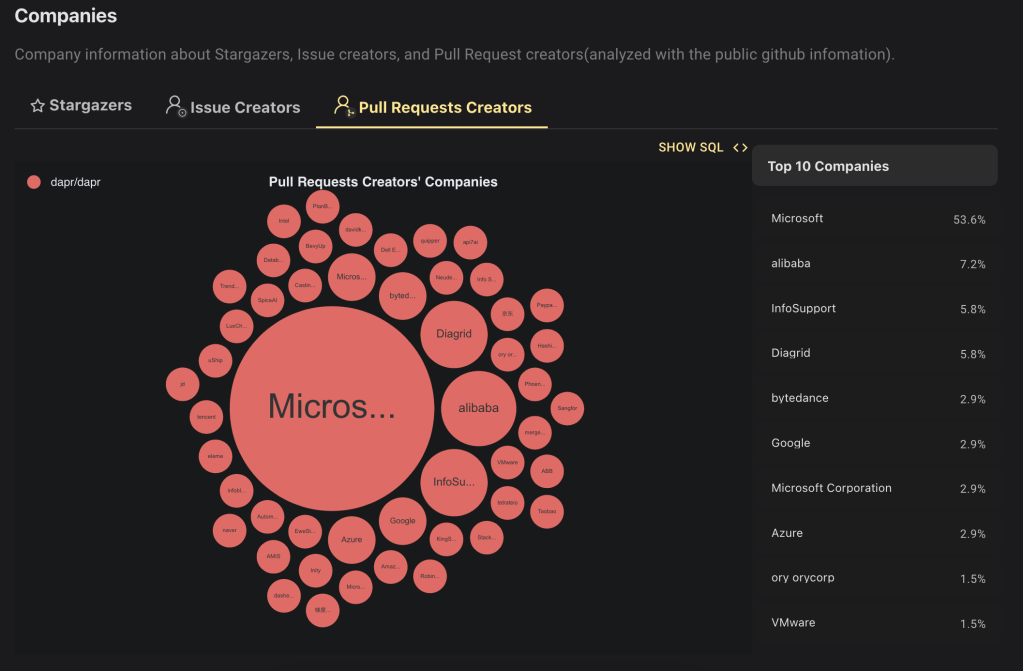The image size is (1023, 671).
Task: Switch to the Stargazers tab
Action: tap(81, 106)
